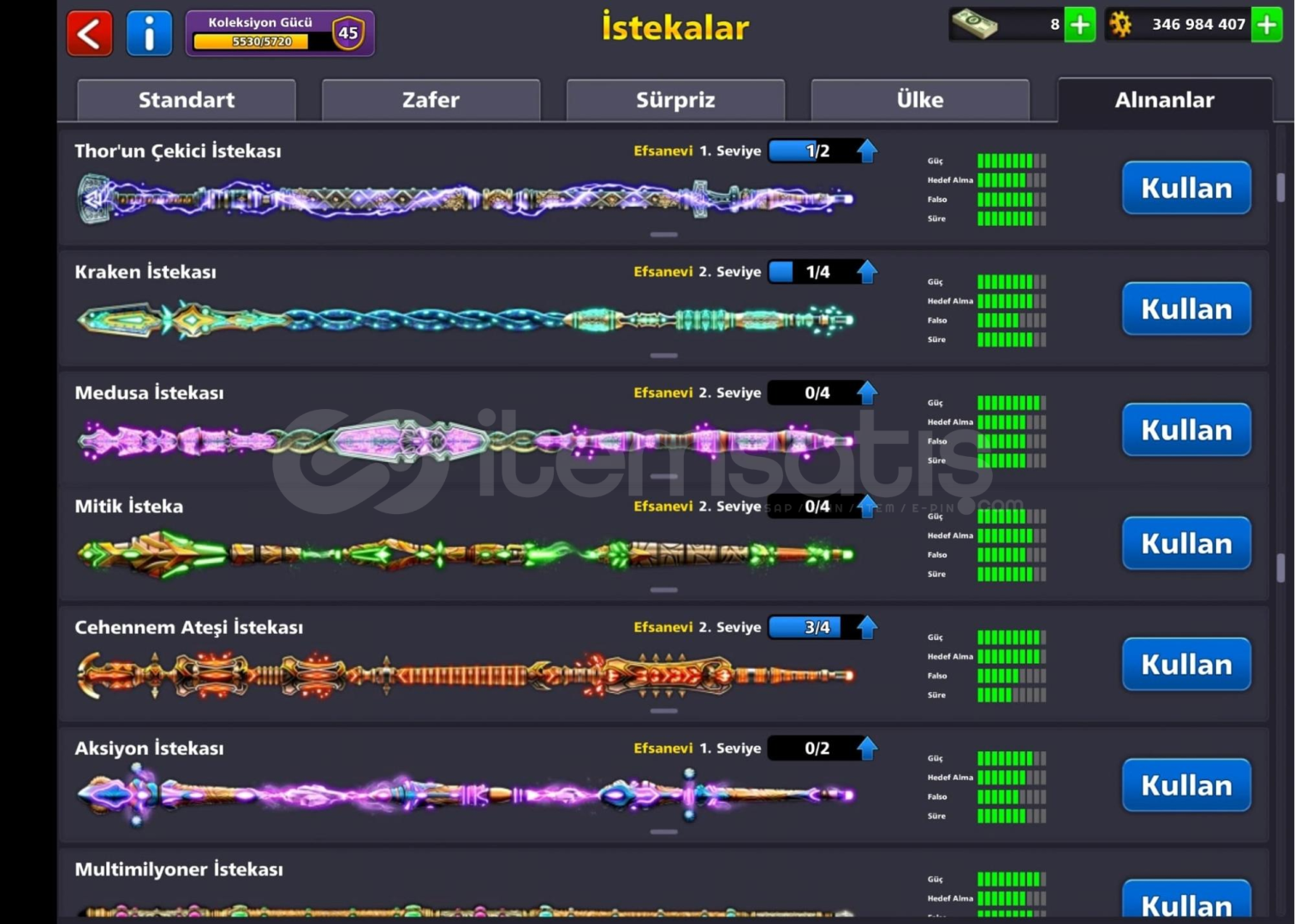Click the Multimilyoner İstekası name
This screenshot has width=1295, height=924.
[x=179, y=869]
